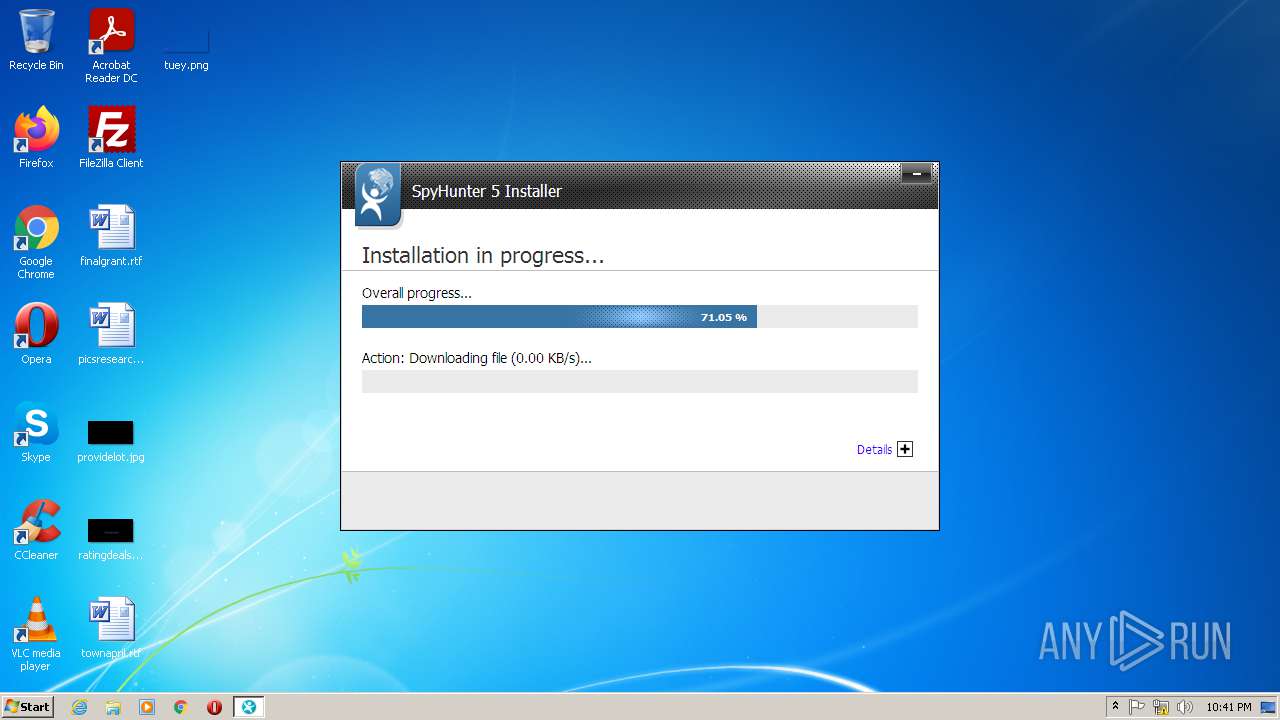The image size is (1280, 720).
Task: Open the Windows Start menu
Action: pyautogui.click(x=27, y=707)
